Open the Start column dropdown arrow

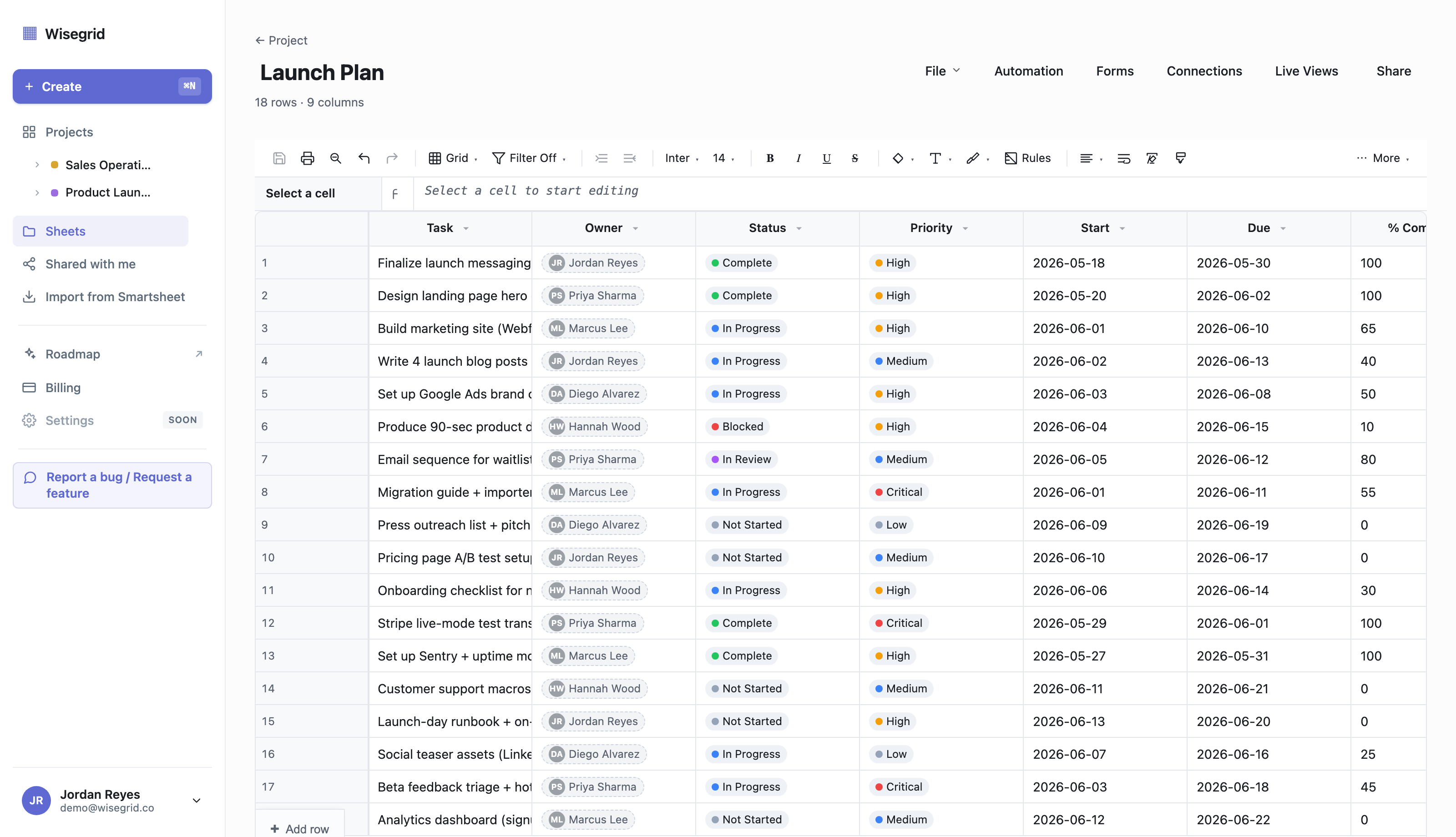pyautogui.click(x=1122, y=228)
